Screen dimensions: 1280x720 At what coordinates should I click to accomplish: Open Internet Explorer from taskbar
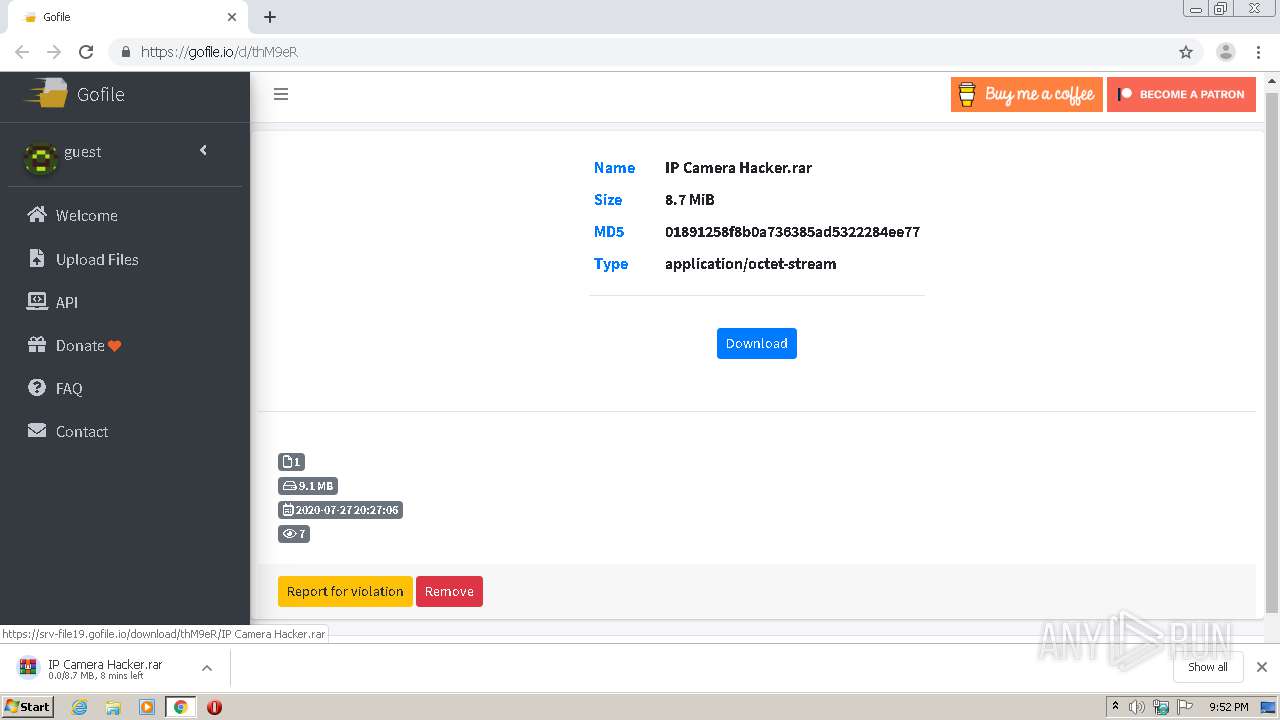tap(79, 707)
